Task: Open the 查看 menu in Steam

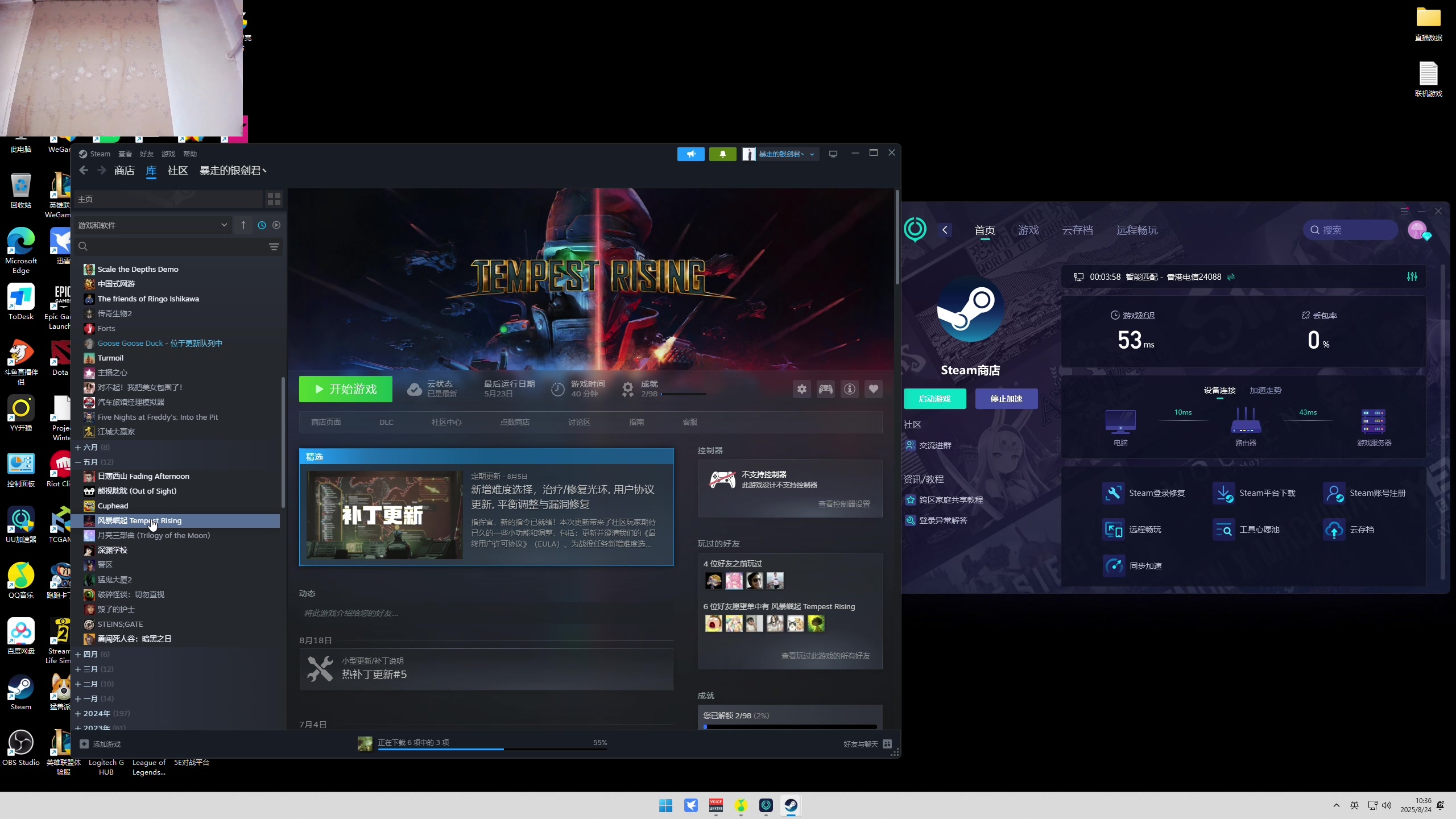Action: 125,154
